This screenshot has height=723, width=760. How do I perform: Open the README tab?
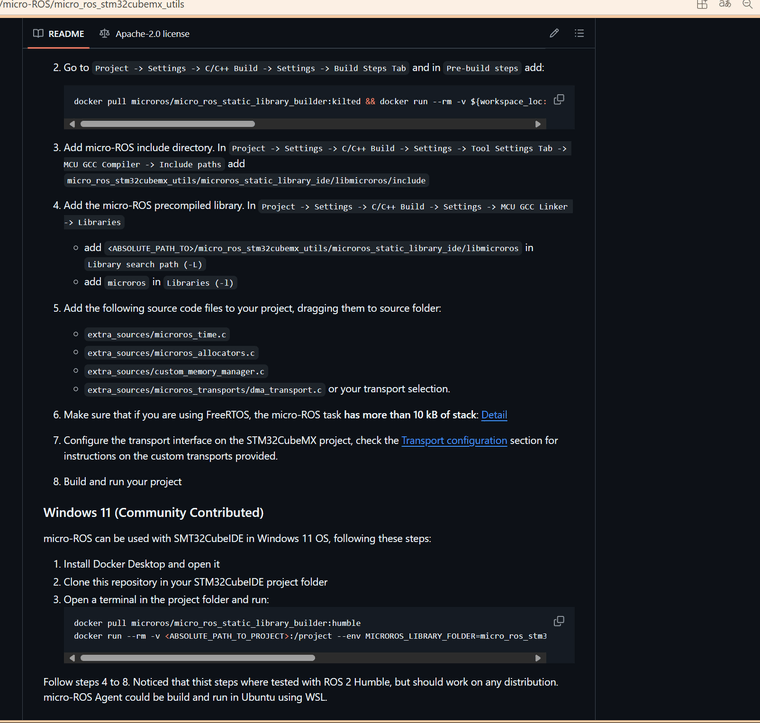click(x=59, y=33)
